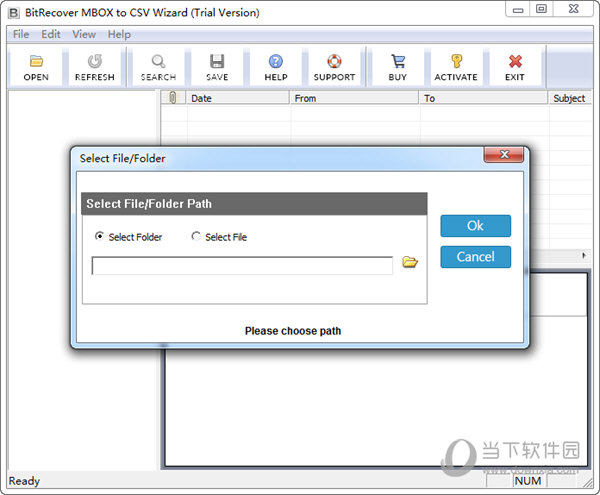Open the View menu
The image size is (600, 495).
84,34
